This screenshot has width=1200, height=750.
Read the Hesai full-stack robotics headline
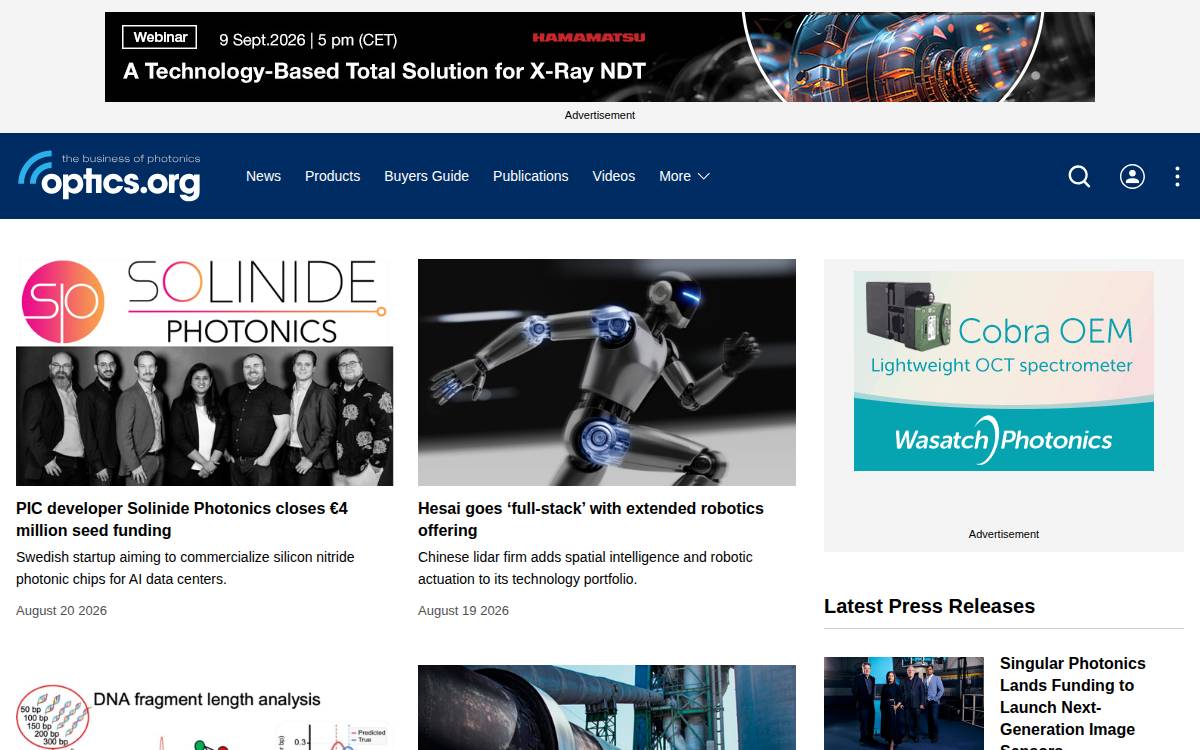click(x=591, y=519)
